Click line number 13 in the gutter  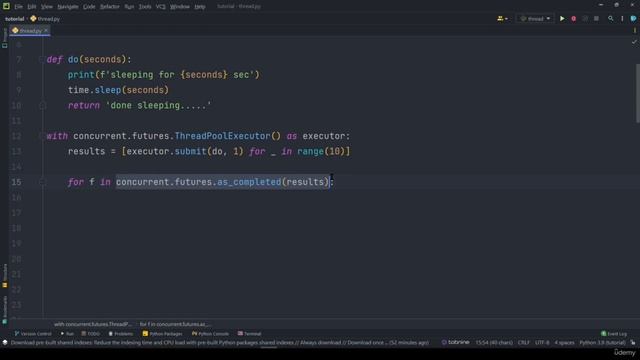(x=16, y=151)
